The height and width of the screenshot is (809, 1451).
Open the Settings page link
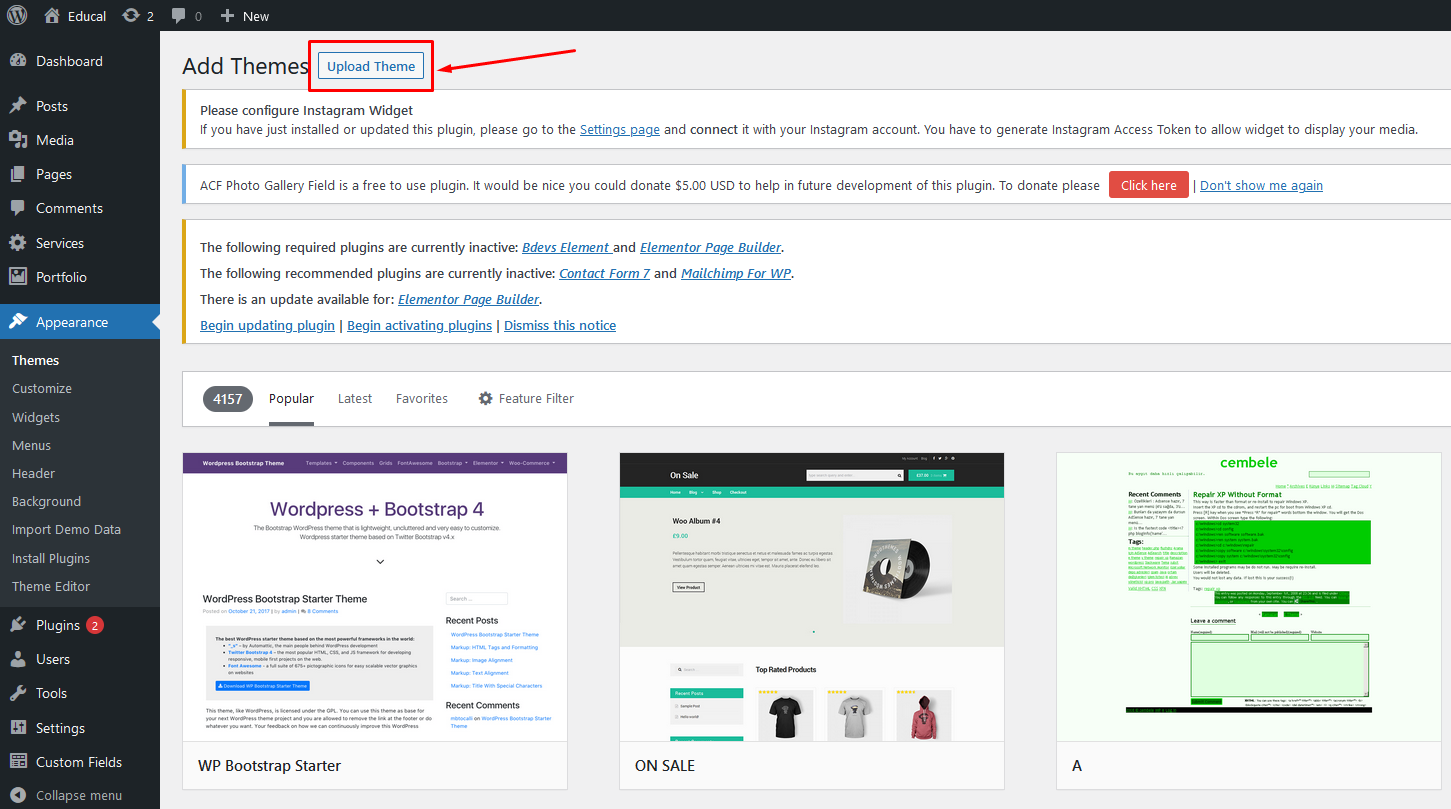click(619, 129)
